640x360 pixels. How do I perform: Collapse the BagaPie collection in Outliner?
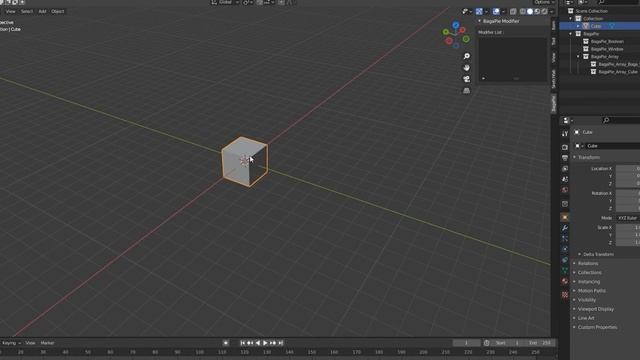[x=571, y=34]
